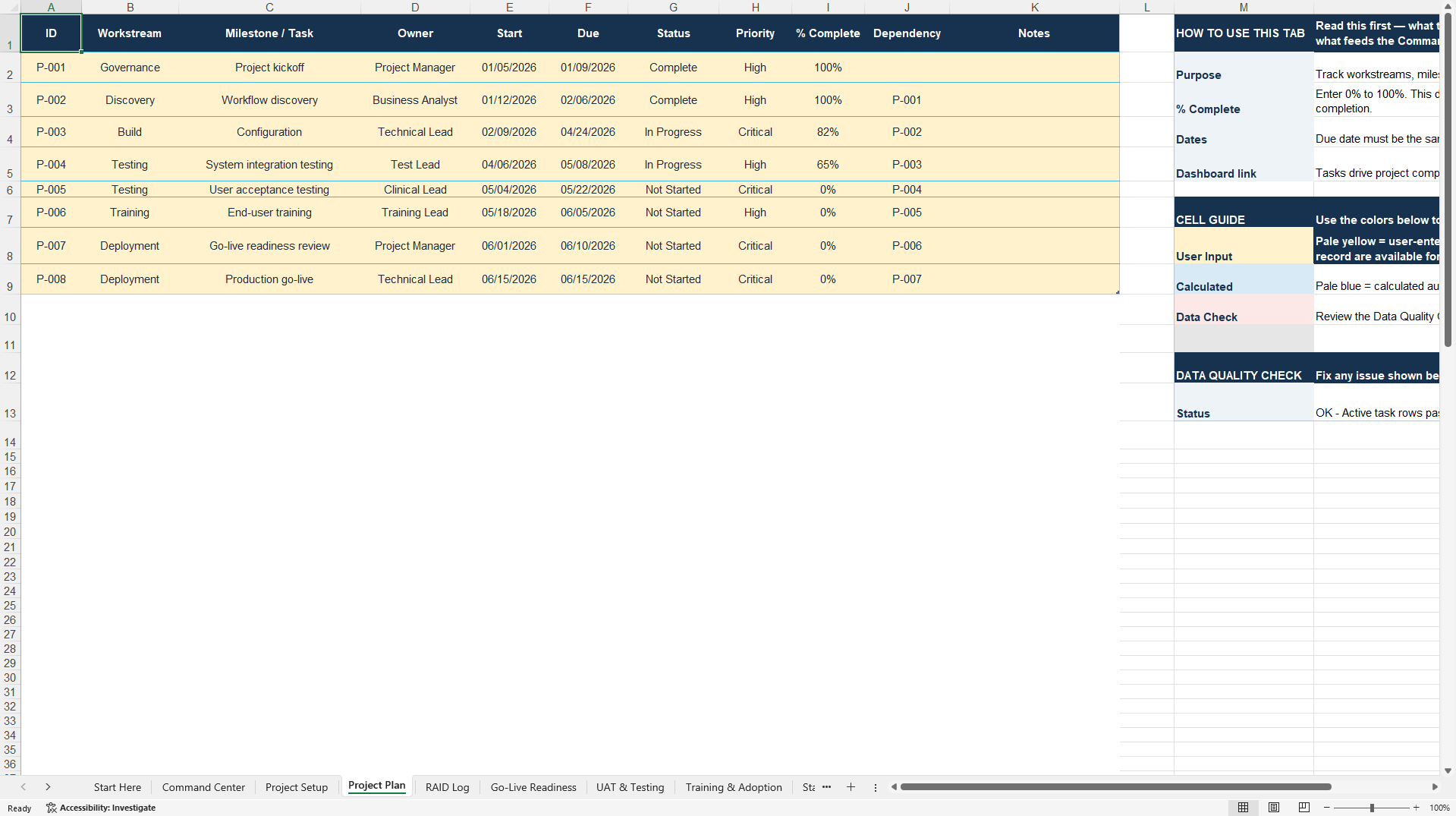This screenshot has height=816, width=1456.
Task: Select the Data Check legend cell
Action: 1244,310
